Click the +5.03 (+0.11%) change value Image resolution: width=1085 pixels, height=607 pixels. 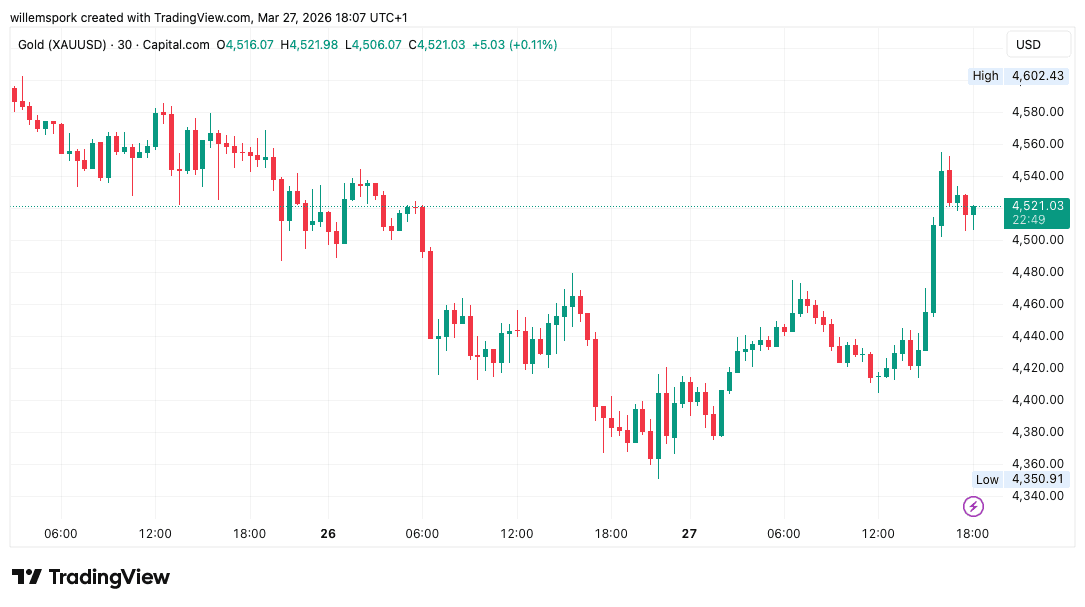[514, 45]
